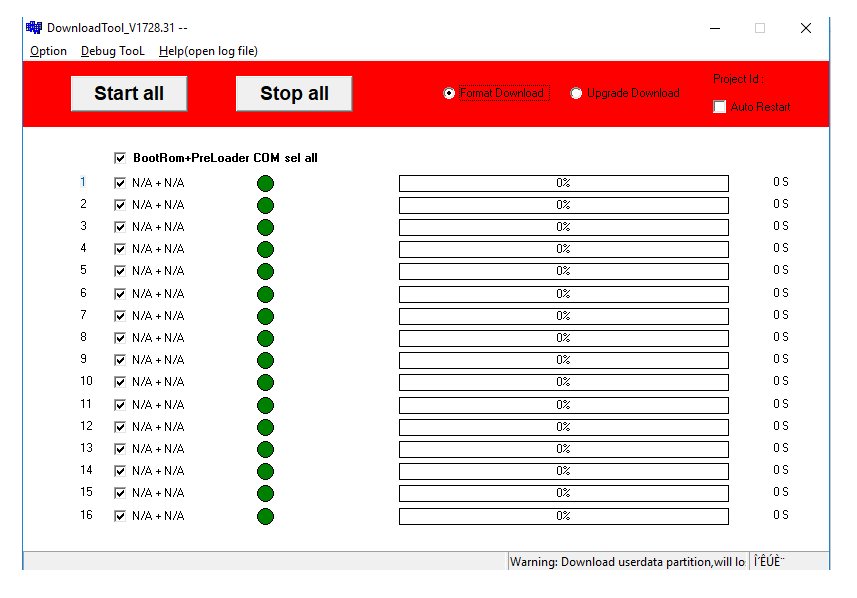Click the 0 S timer for row 16

coord(780,515)
